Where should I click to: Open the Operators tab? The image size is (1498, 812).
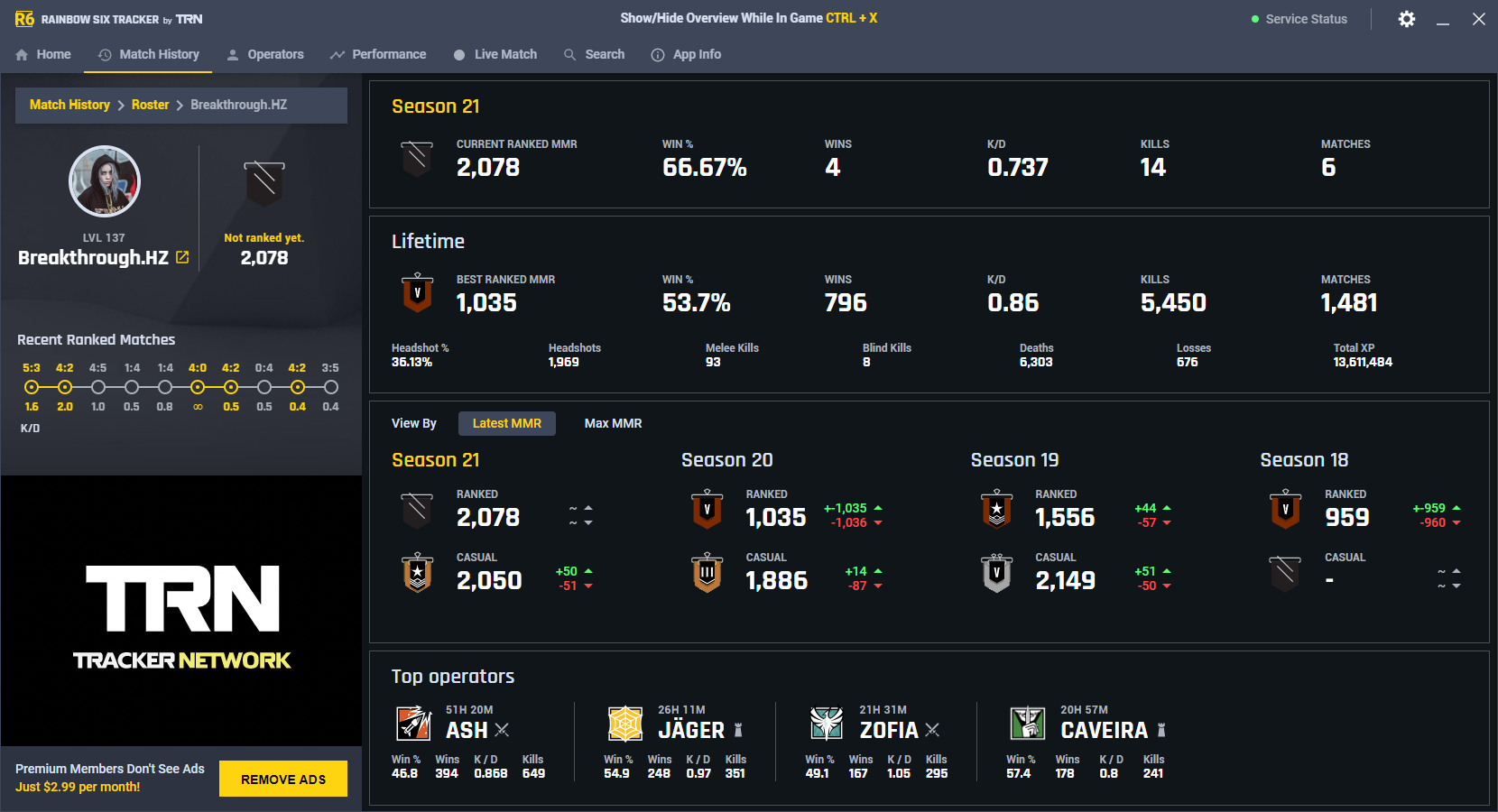[x=264, y=54]
